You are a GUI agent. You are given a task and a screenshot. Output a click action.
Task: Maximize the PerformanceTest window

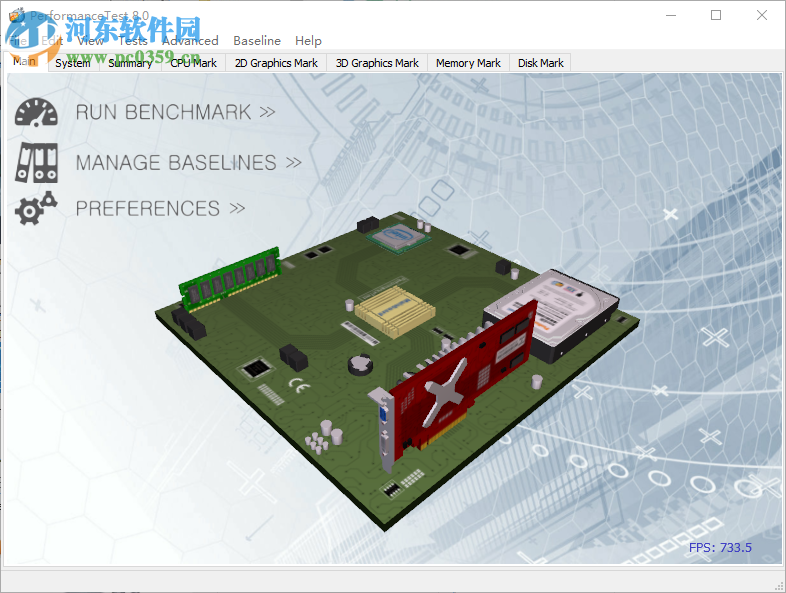[x=716, y=15]
